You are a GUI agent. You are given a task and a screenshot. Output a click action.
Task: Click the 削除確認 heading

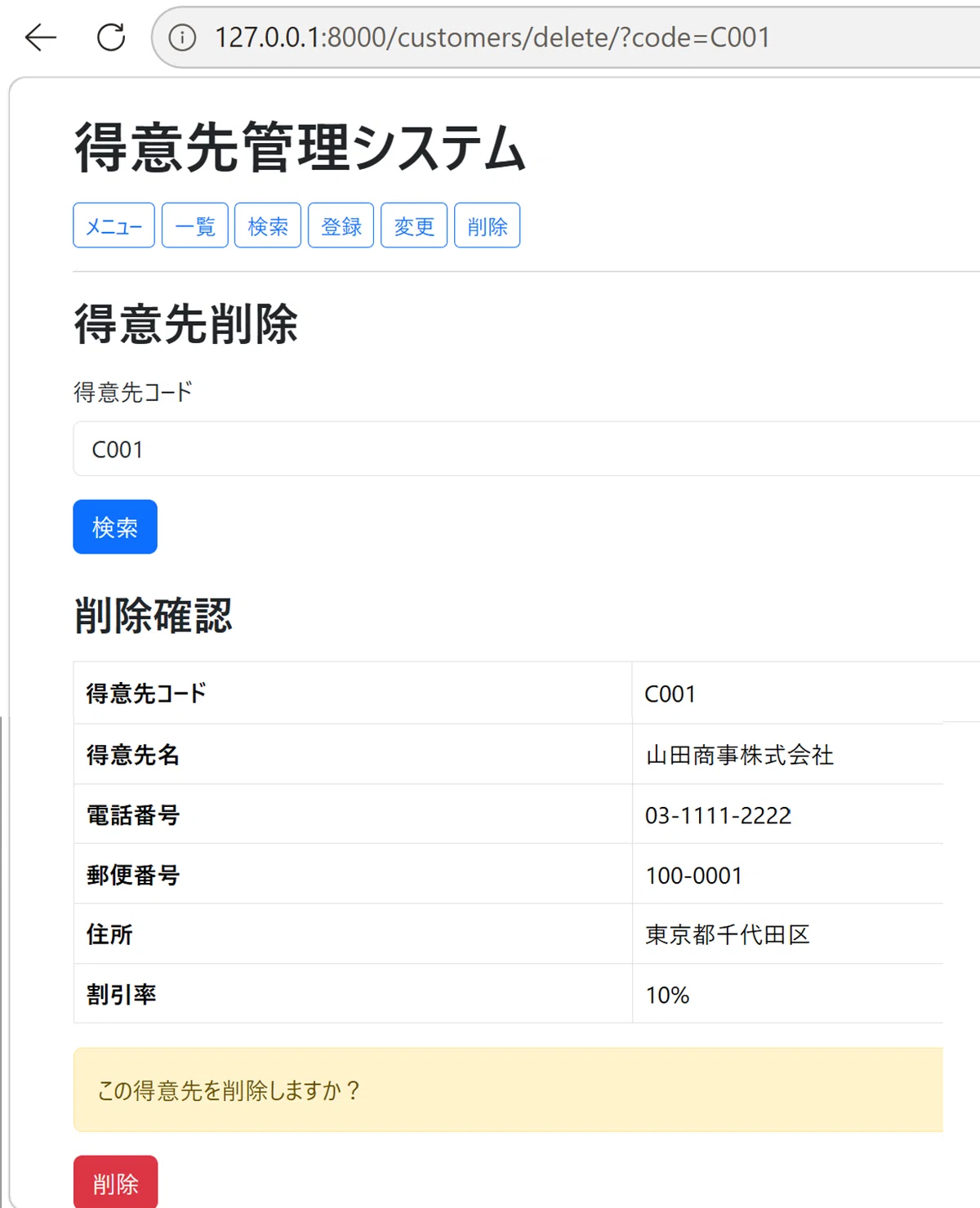(154, 616)
